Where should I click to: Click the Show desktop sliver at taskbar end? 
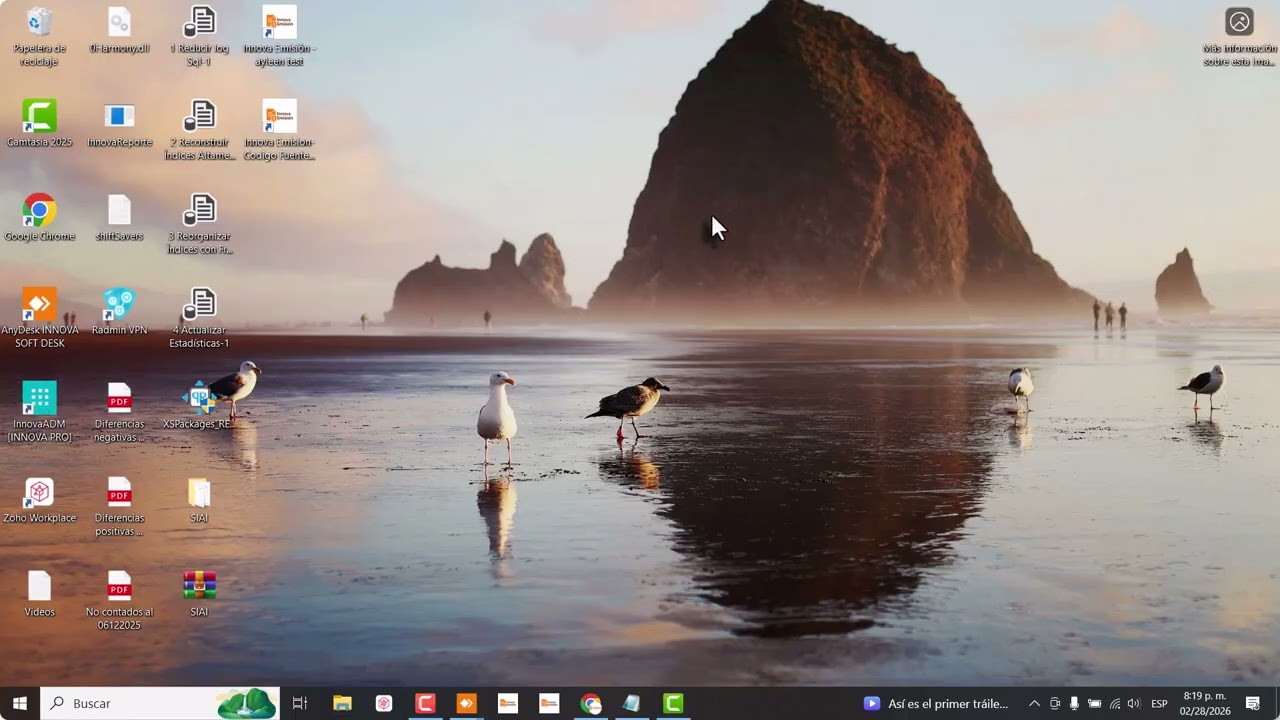1277,703
